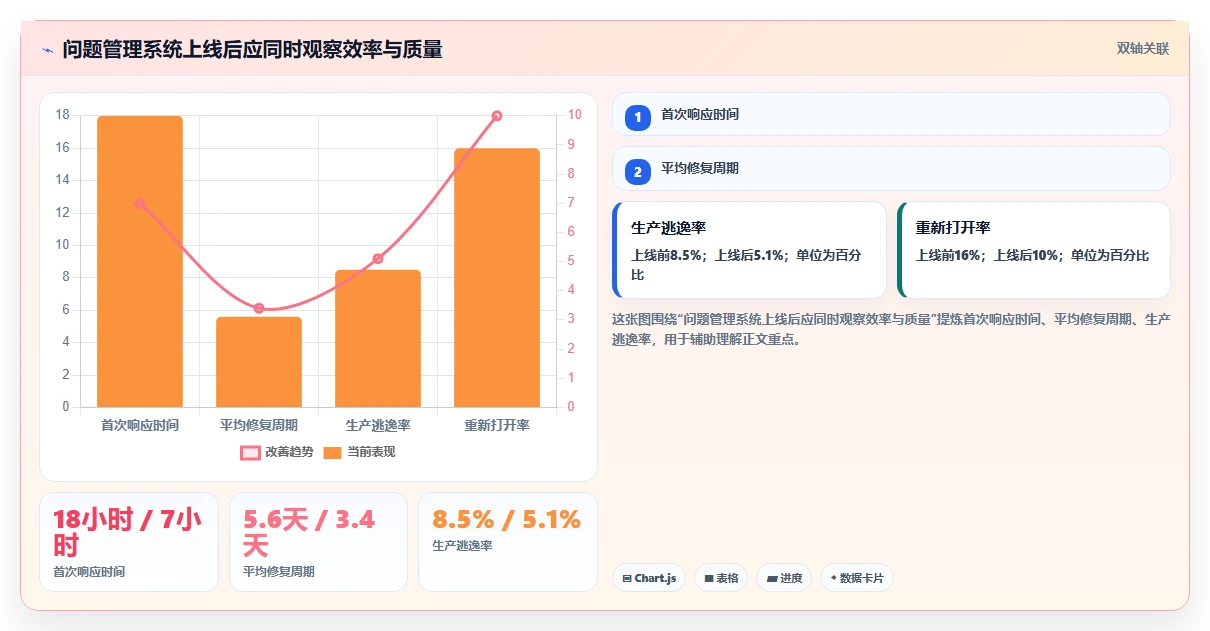Select the 数据卡片 tag chip
This screenshot has height=631, width=1210.
click(x=857, y=578)
